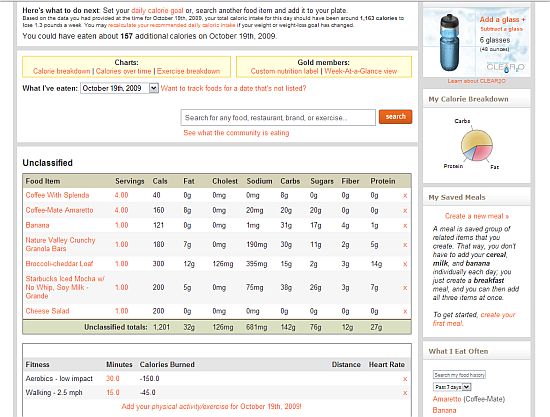The image size is (550, 417).
Task: Remove Walking - 2.5 mph exercise x
Action: (405, 393)
